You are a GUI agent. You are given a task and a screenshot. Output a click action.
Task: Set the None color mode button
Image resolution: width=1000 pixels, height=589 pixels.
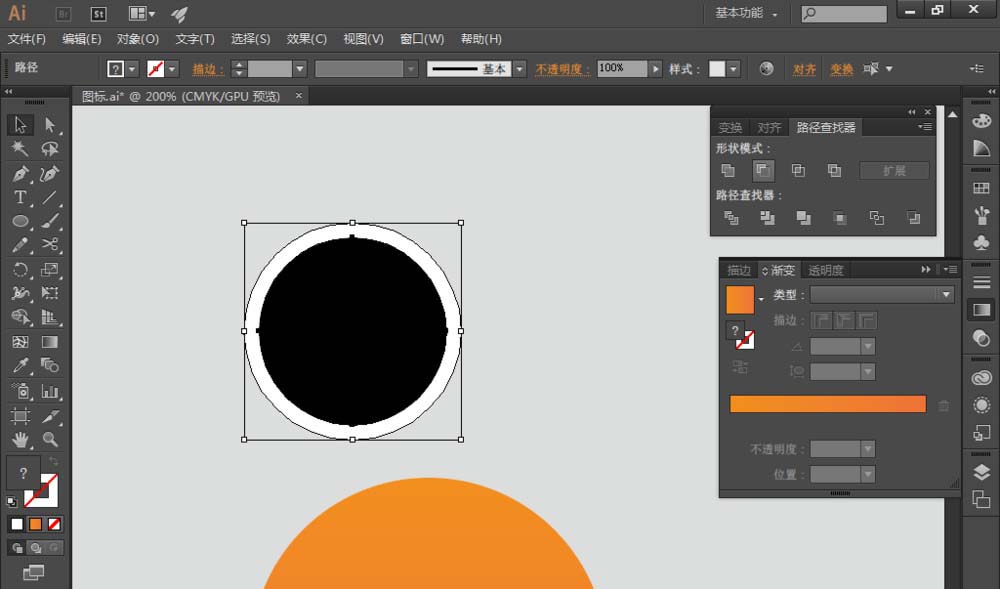point(54,524)
